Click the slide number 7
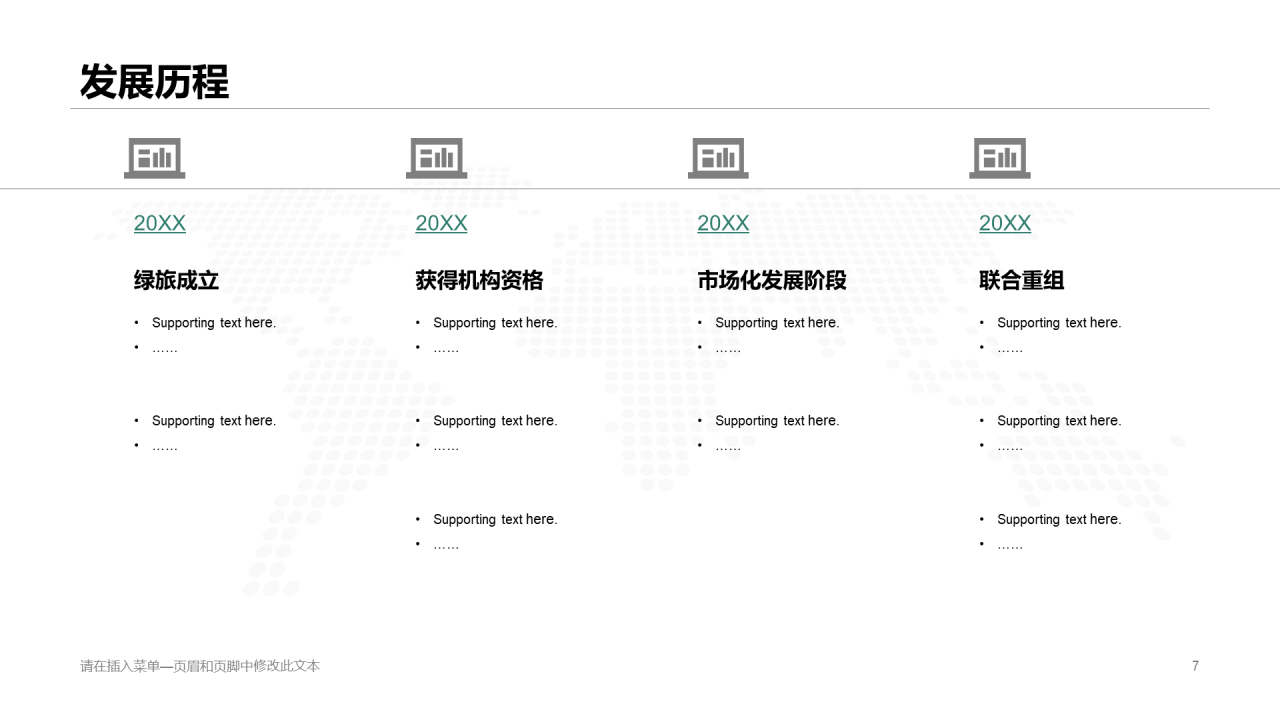This screenshot has height=720, width=1280. (x=1195, y=666)
